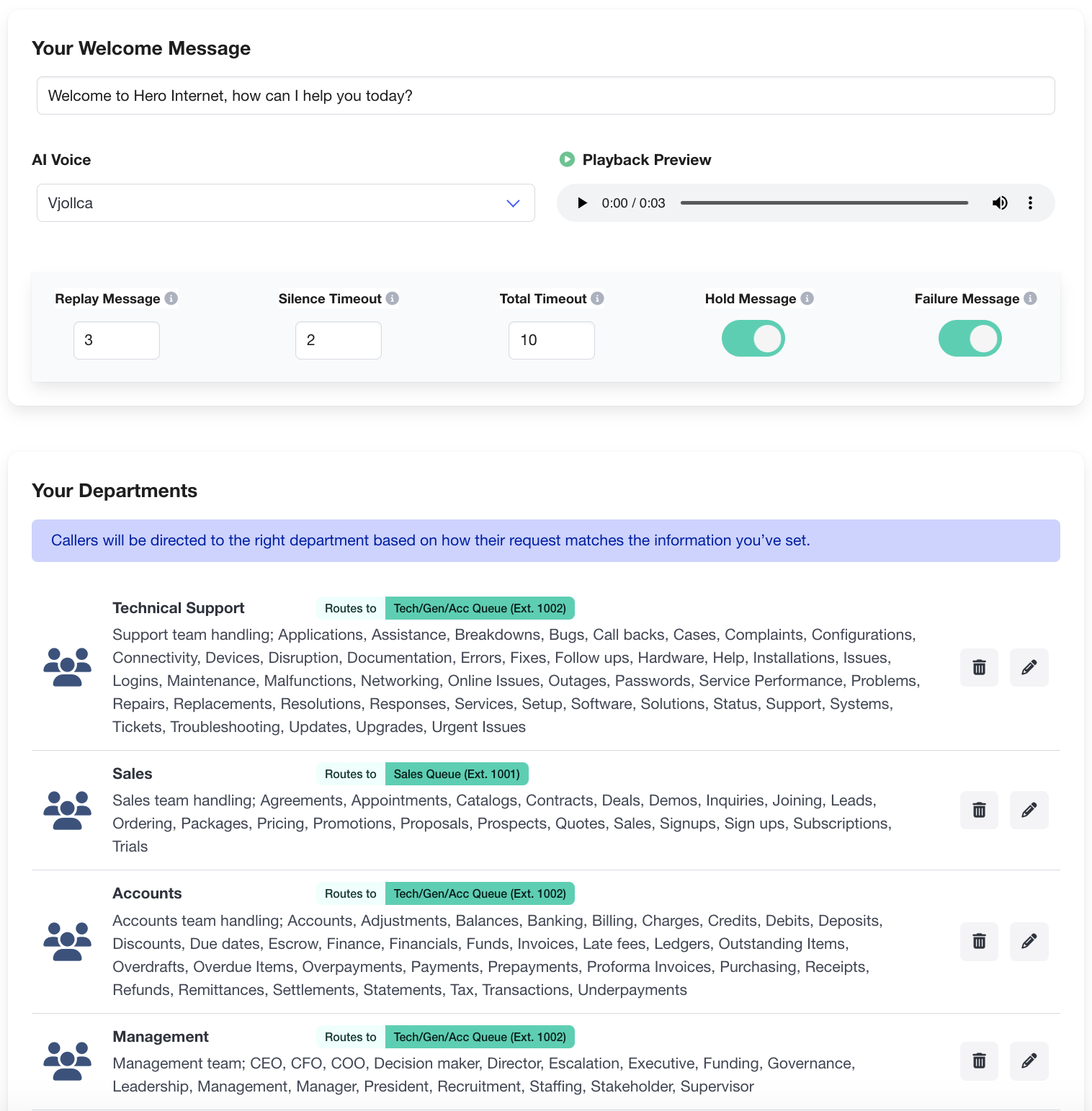
Task: Click the welcome message text field
Action: (545, 96)
